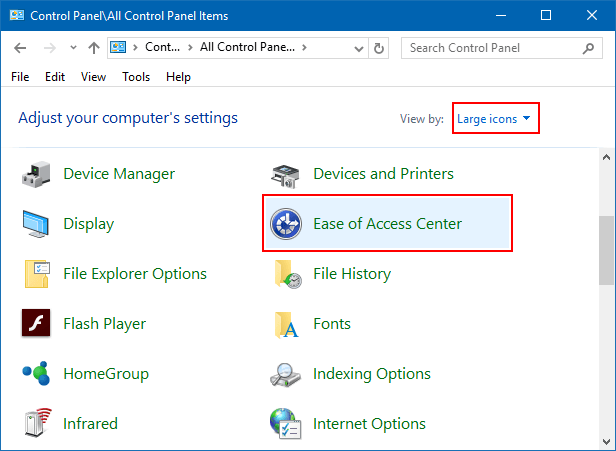
Task: Open the Infrared link
Action: [x=90, y=424]
